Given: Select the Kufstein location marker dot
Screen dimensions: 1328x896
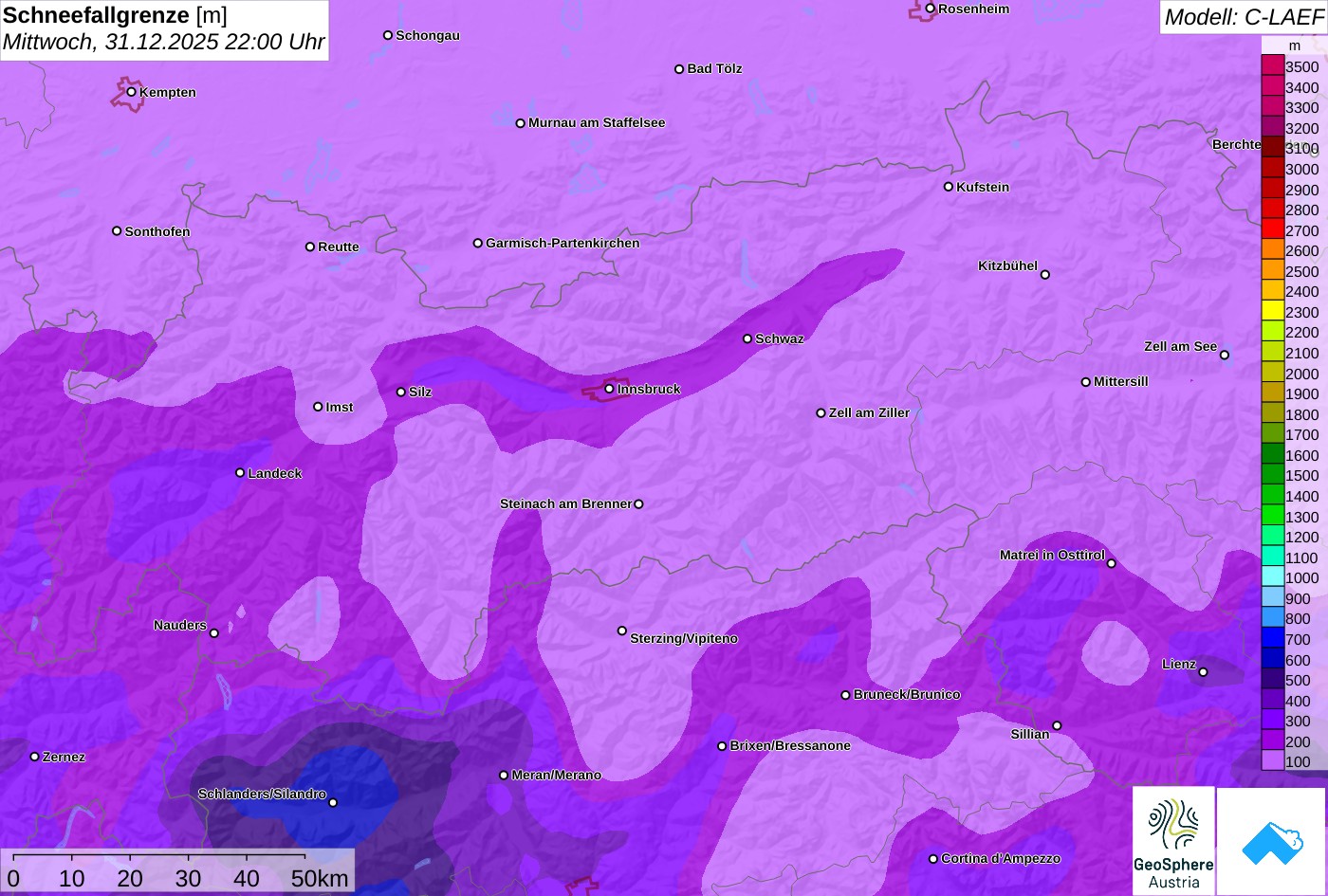Looking at the screenshot, I should (x=948, y=187).
